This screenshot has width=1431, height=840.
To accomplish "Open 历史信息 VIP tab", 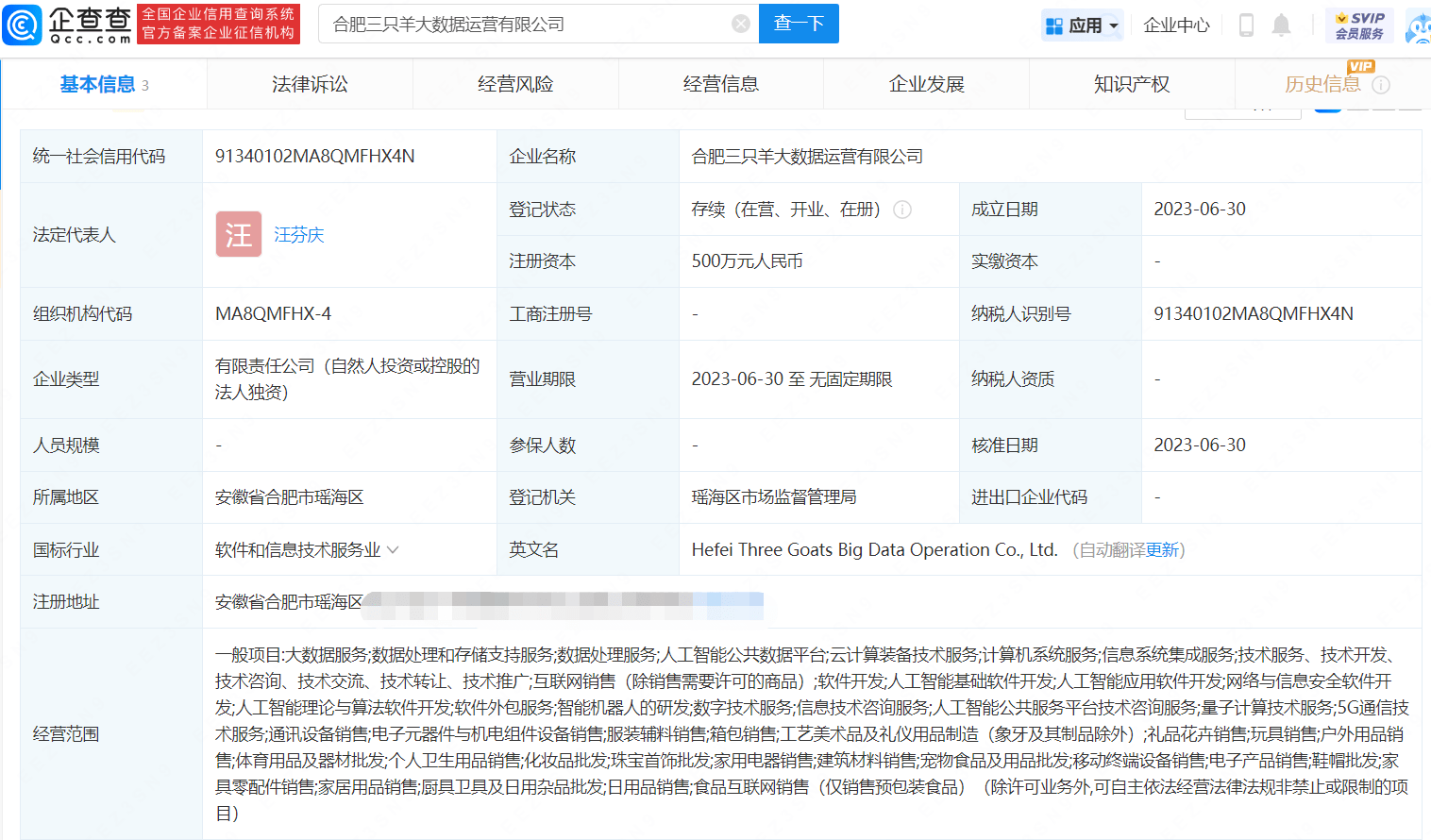I will (1322, 84).
